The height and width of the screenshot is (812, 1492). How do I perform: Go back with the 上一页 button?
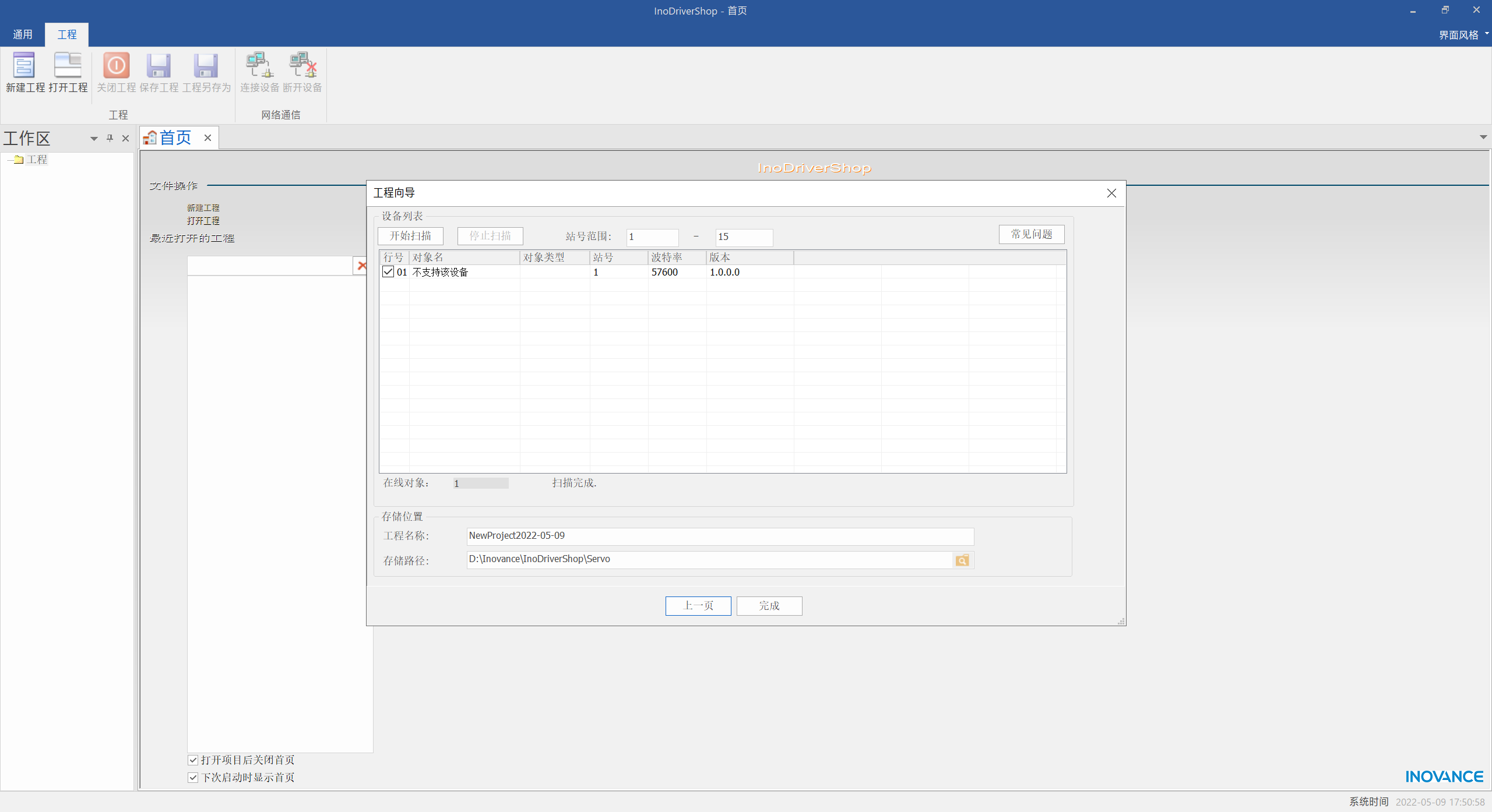point(698,606)
